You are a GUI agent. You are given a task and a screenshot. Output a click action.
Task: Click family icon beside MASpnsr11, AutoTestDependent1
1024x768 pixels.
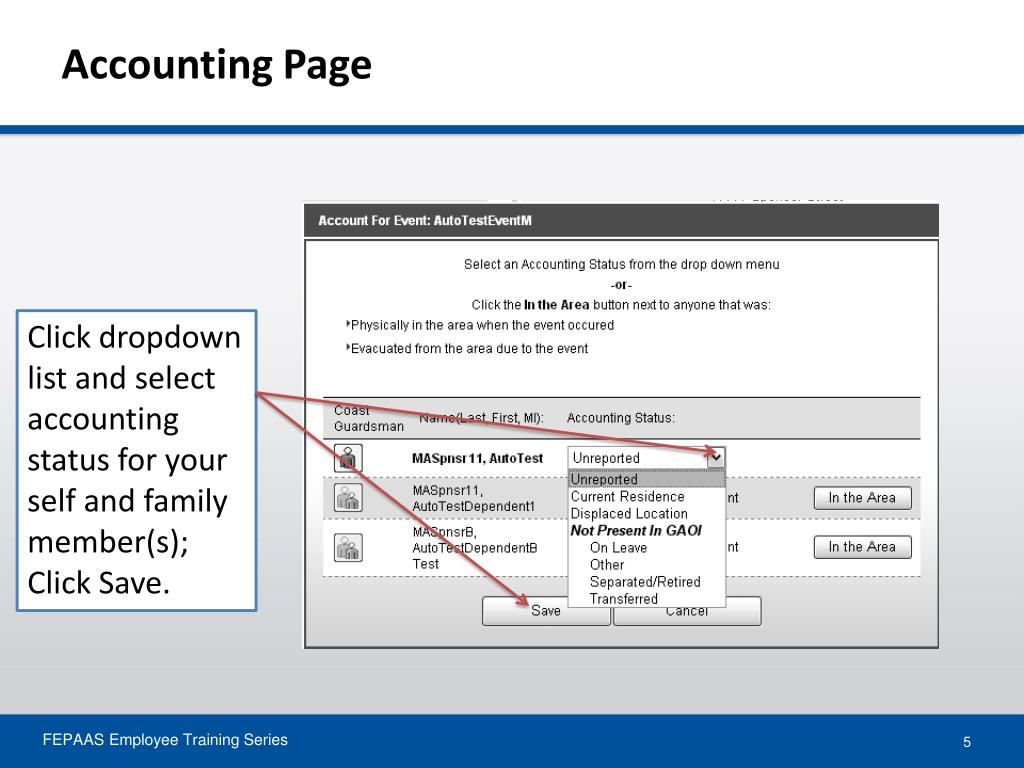(x=348, y=498)
